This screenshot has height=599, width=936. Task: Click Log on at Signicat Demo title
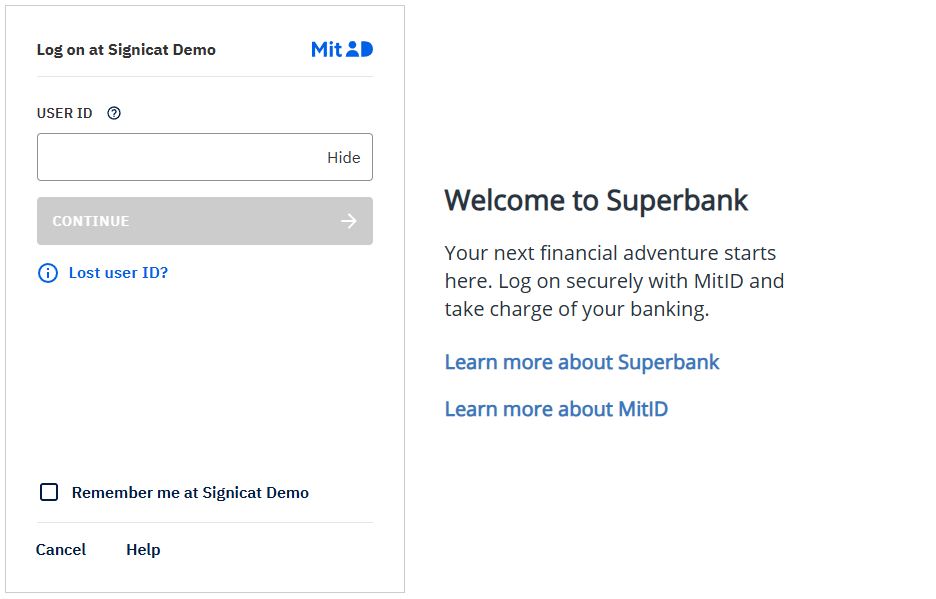[x=126, y=50]
